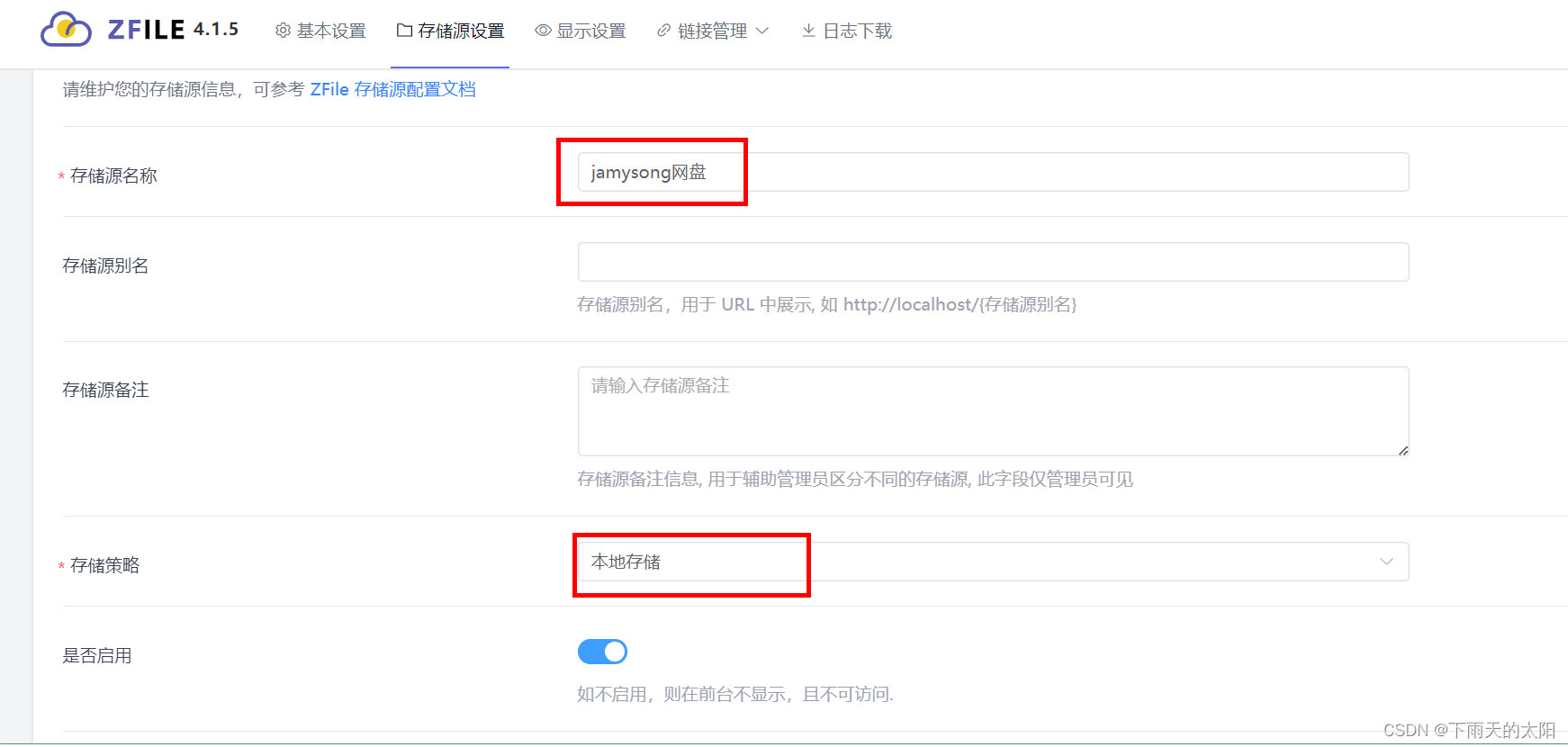Viewport: 1568px width, 747px height.
Task: Open the 基本设置 menu tab
Action: (320, 31)
